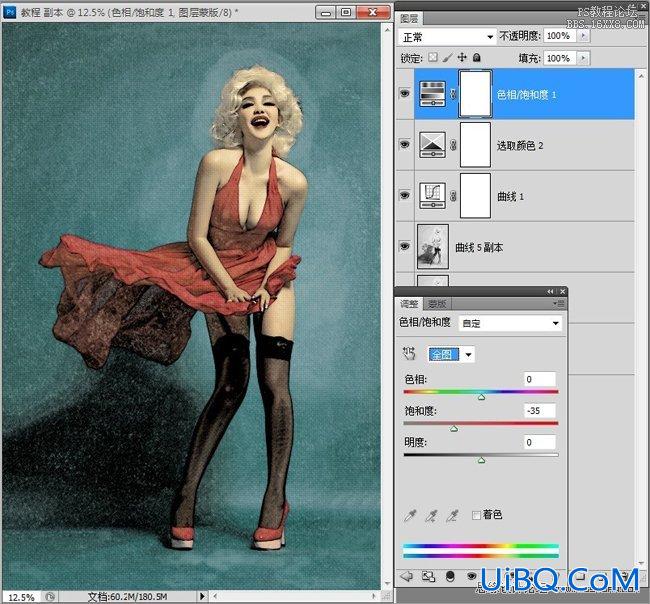This screenshot has width=650, height=604.
Task: Click the 曲线 5 副本 layer thumbnail
Action: 432,247
